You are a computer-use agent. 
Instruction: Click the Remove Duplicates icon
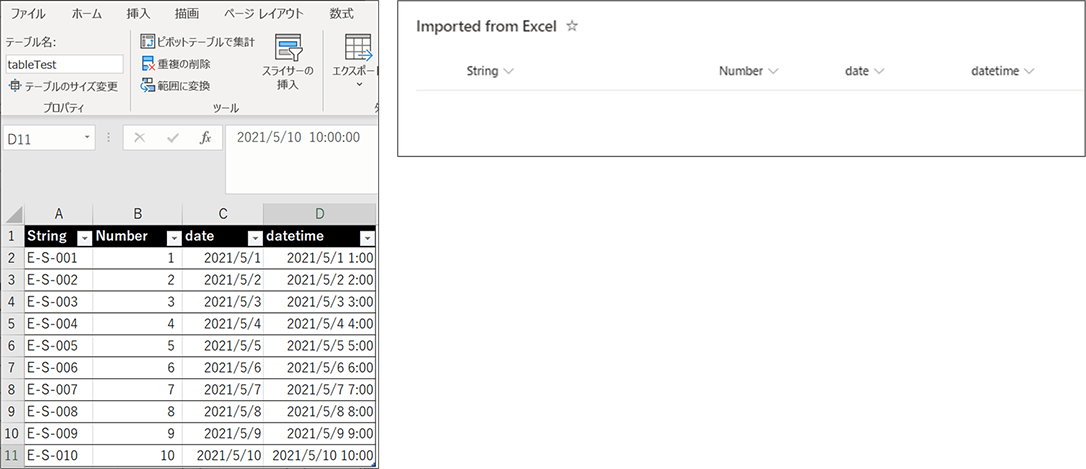[x=148, y=64]
